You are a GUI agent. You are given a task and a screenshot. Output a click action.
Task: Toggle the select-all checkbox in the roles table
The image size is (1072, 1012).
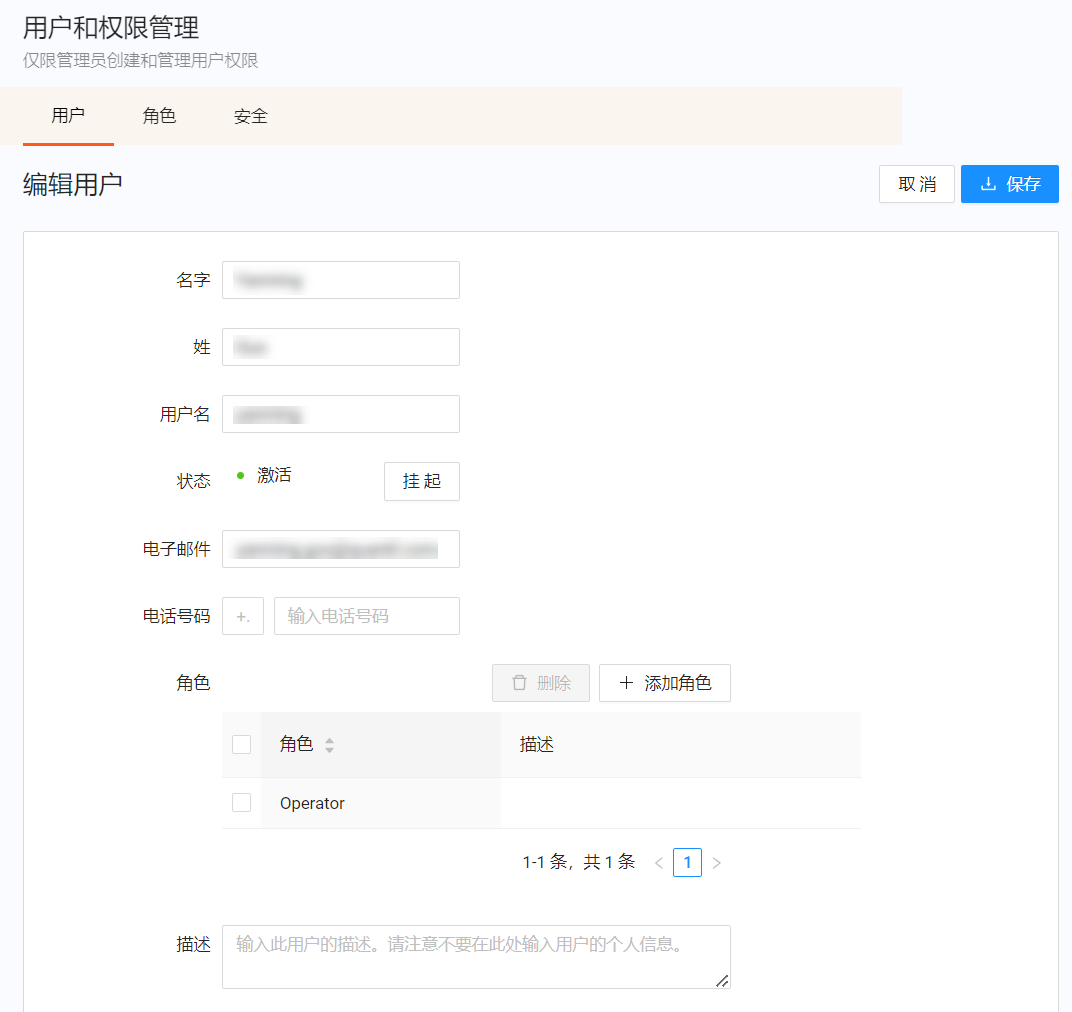pos(241,744)
